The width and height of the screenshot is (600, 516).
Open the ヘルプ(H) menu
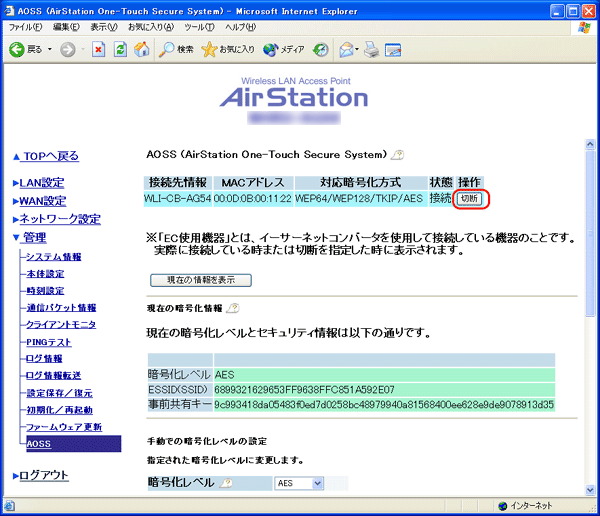[240, 27]
